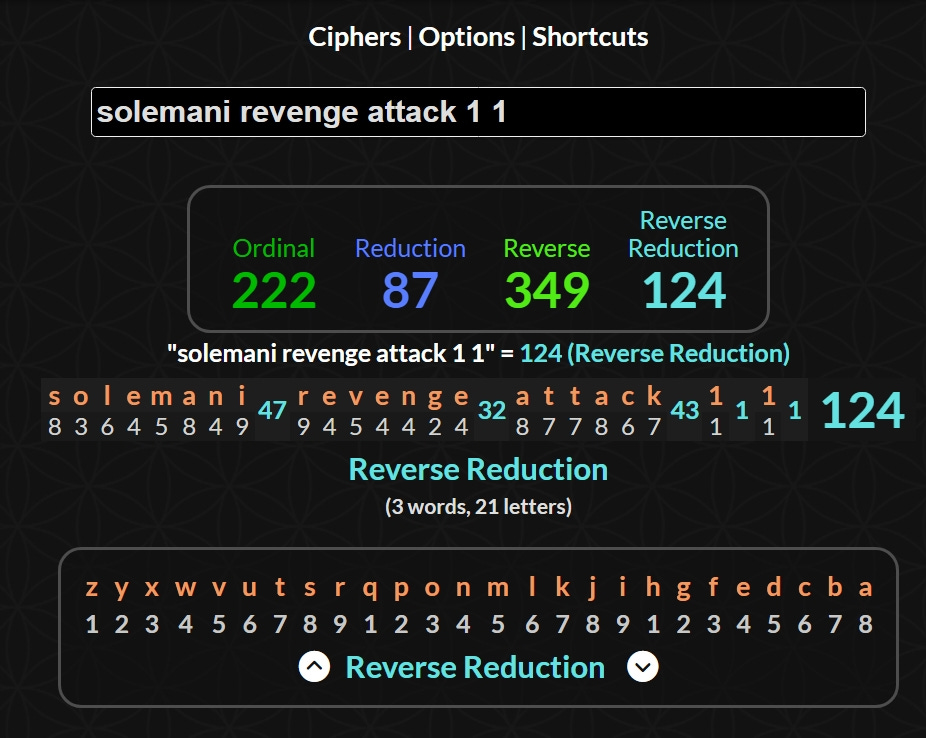
Task: Click letter s in the word solemani
Action: pos(54,396)
